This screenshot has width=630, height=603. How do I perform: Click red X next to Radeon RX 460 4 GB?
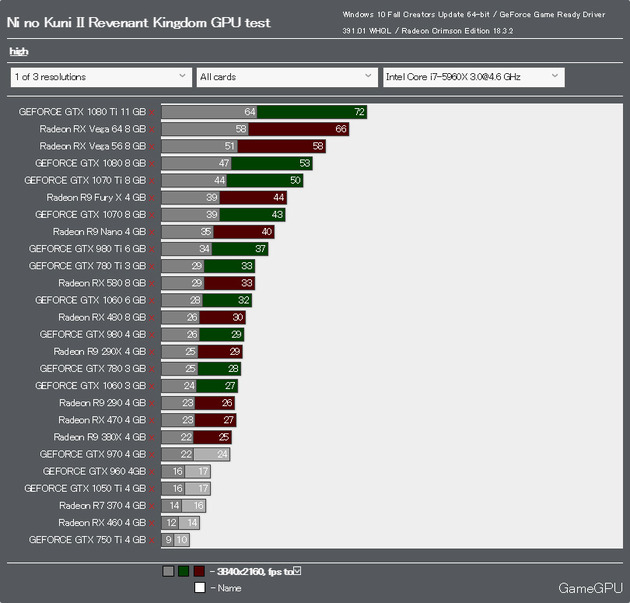click(151, 523)
